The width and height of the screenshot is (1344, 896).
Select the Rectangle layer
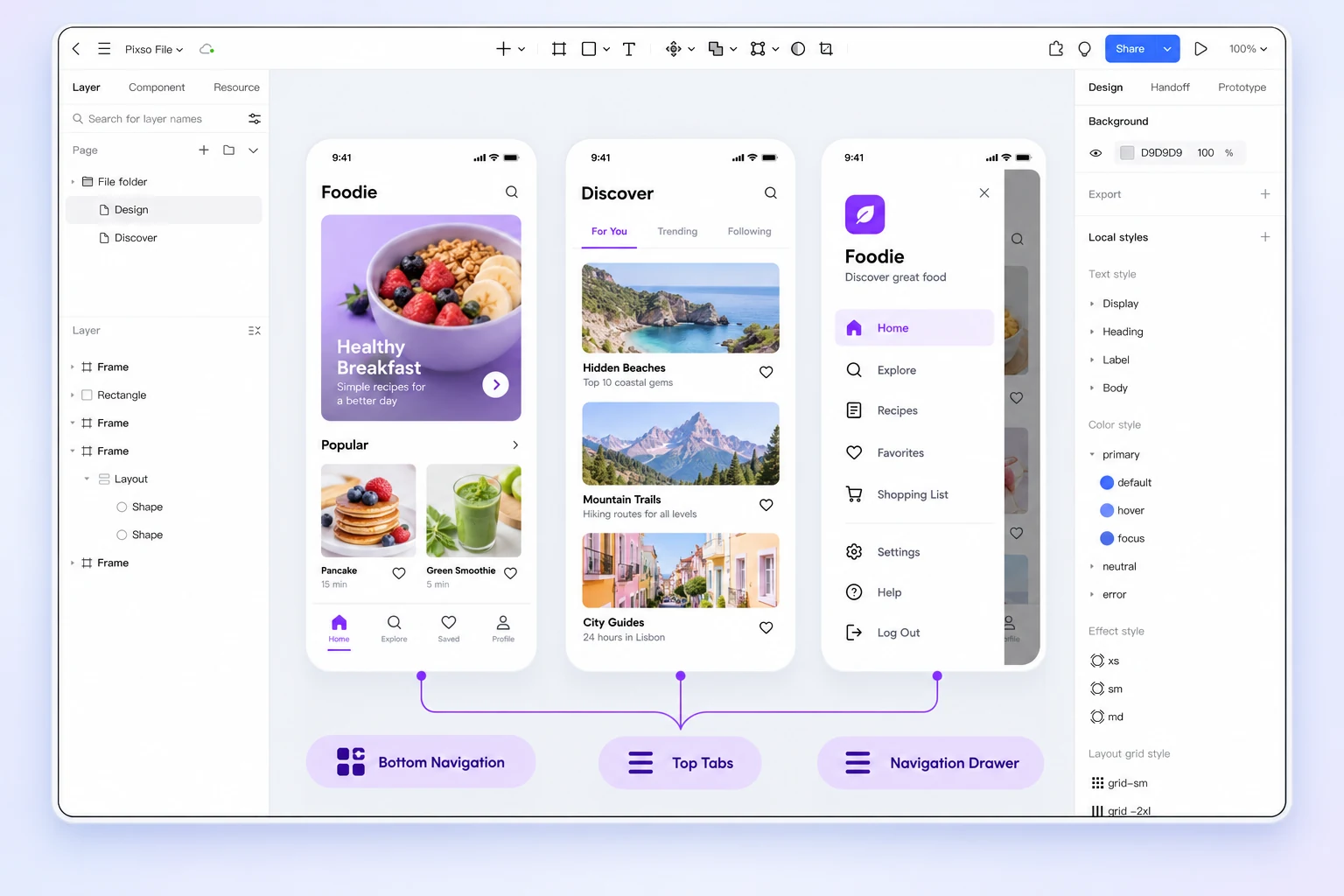[164, 395]
